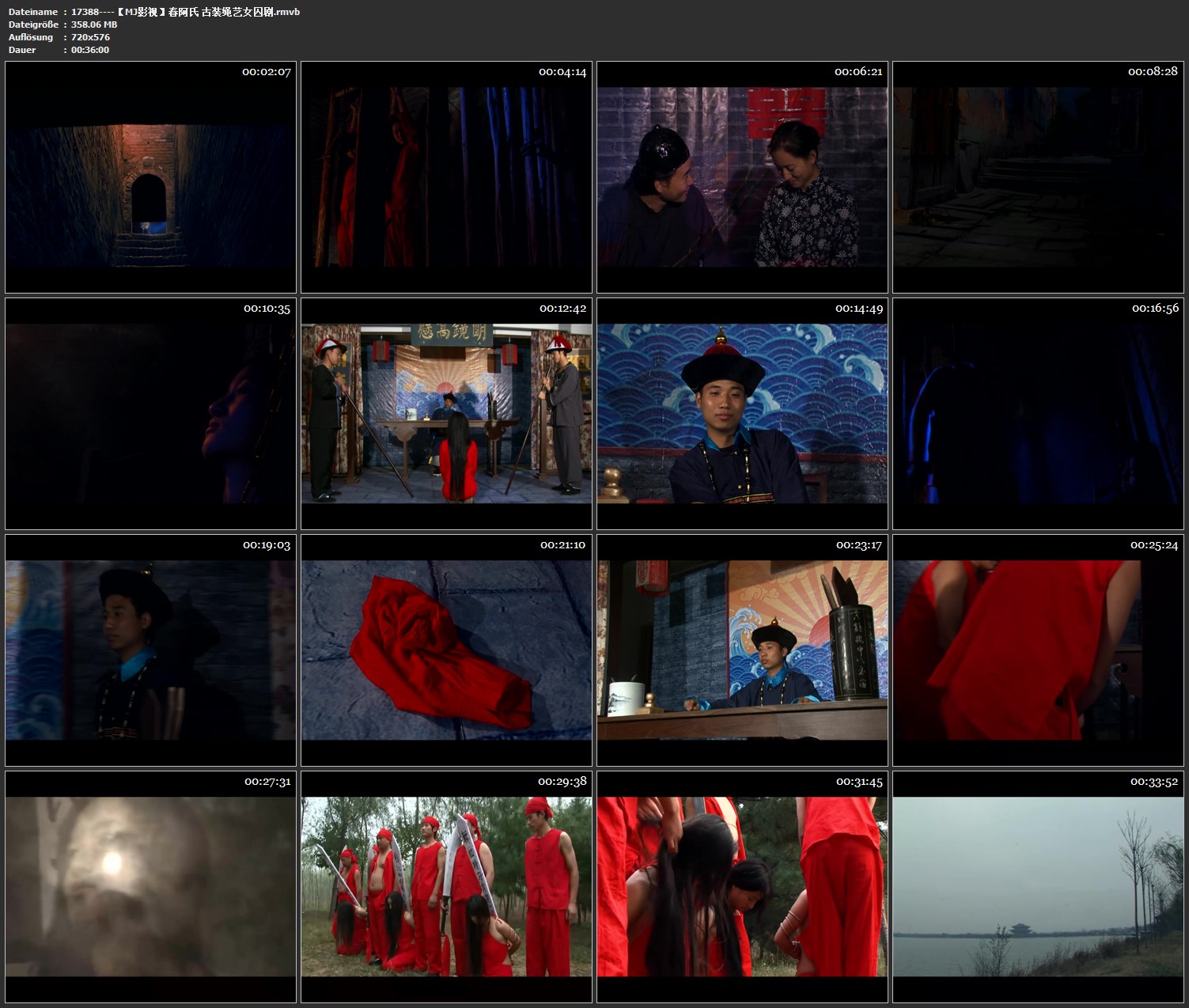
Task: Open the 00:14:49 official close-up thumbnail
Action: point(742,414)
